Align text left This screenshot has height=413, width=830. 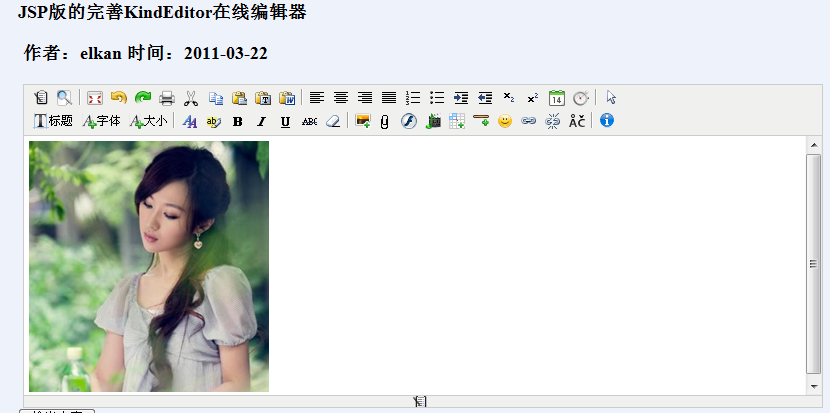317,98
